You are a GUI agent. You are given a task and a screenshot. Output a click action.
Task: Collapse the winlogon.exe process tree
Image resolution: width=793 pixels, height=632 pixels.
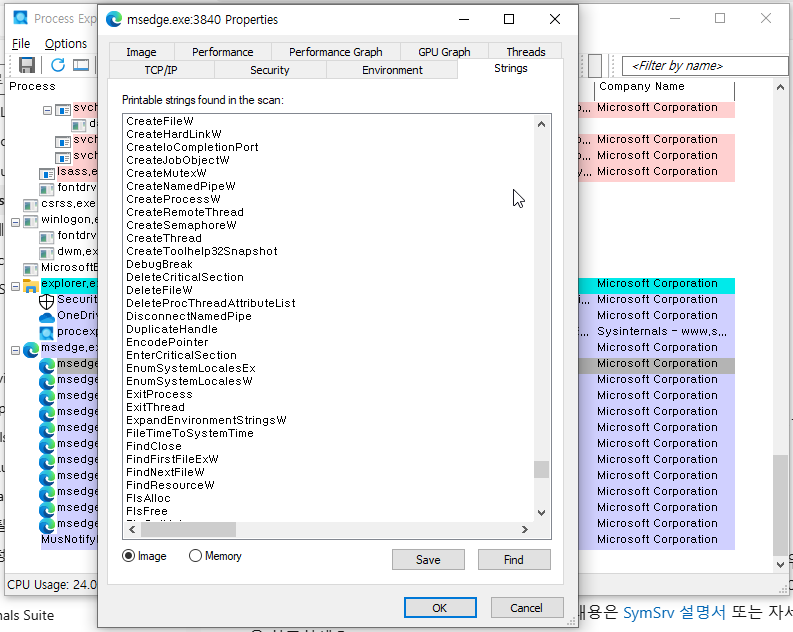16,222
